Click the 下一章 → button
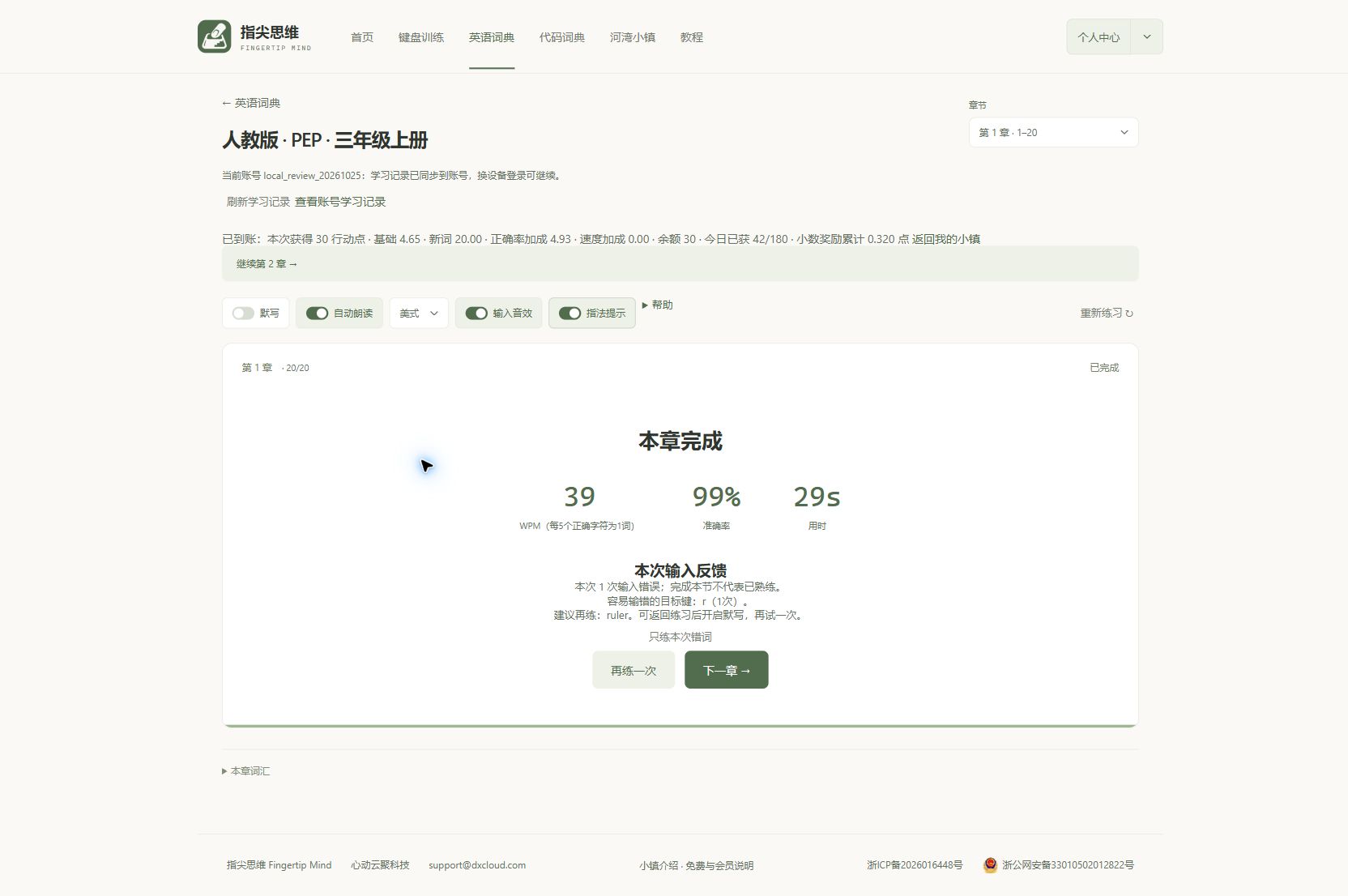Screen dimensions: 1348x896 click(x=727, y=670)
